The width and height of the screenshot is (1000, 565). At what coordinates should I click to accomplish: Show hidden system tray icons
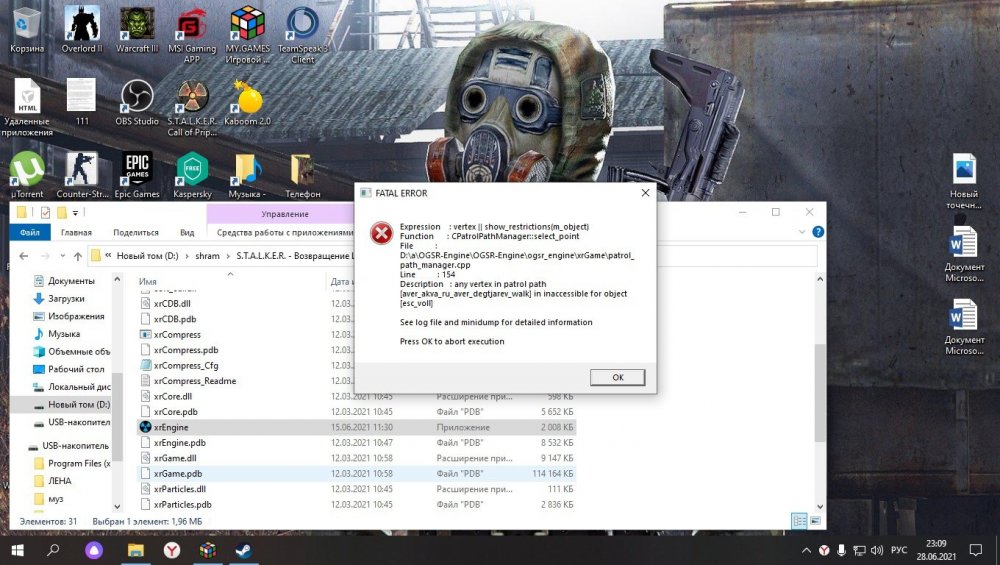click(x=806, y=550)
